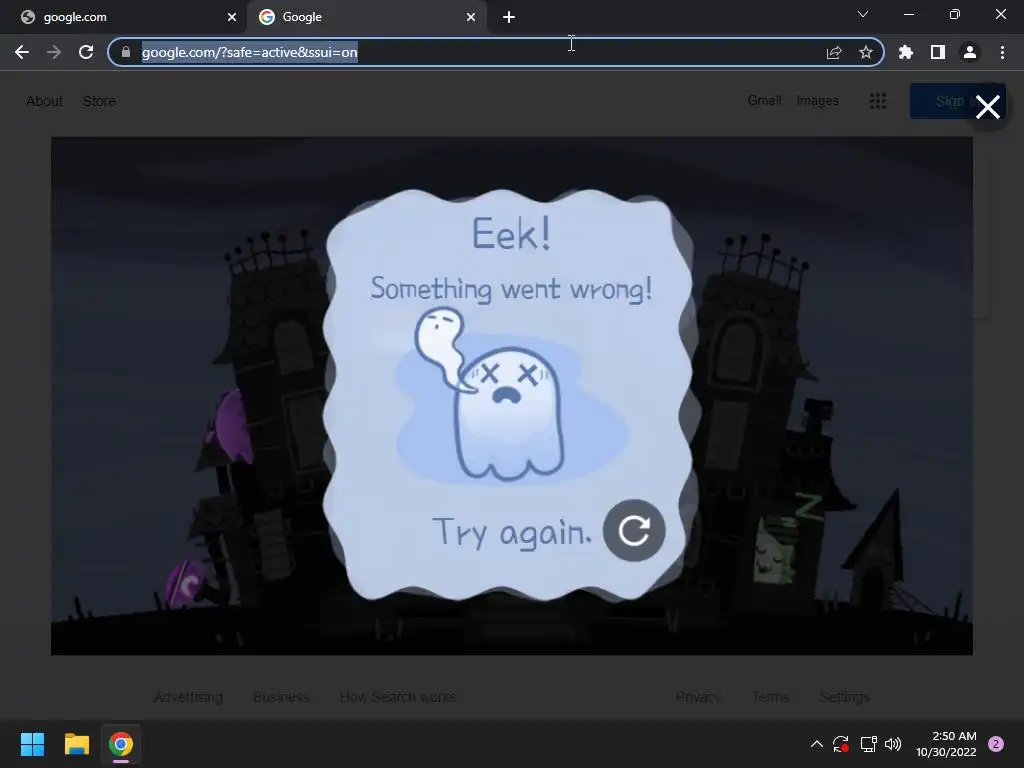This screenshot has height=768, width=1024.
Task: View site information via lock icon
Action: click(126, 52)
